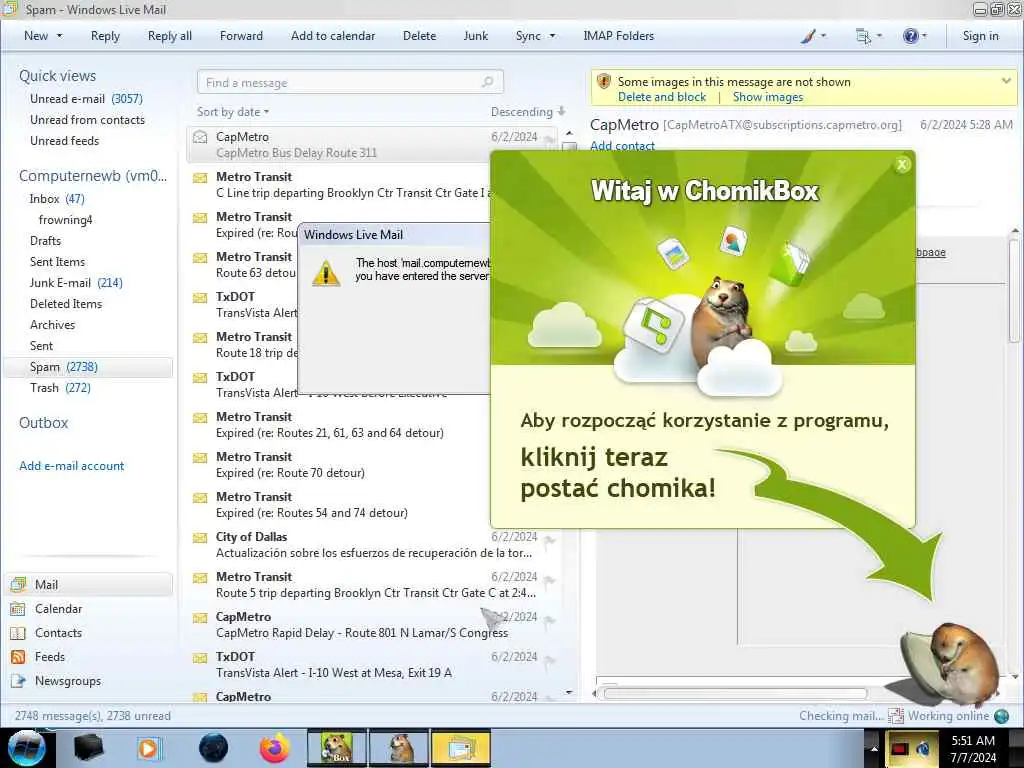Screen dimensions: 1024x768
Task: Show hidden system tray icons
Action: [x=874, y=748]
